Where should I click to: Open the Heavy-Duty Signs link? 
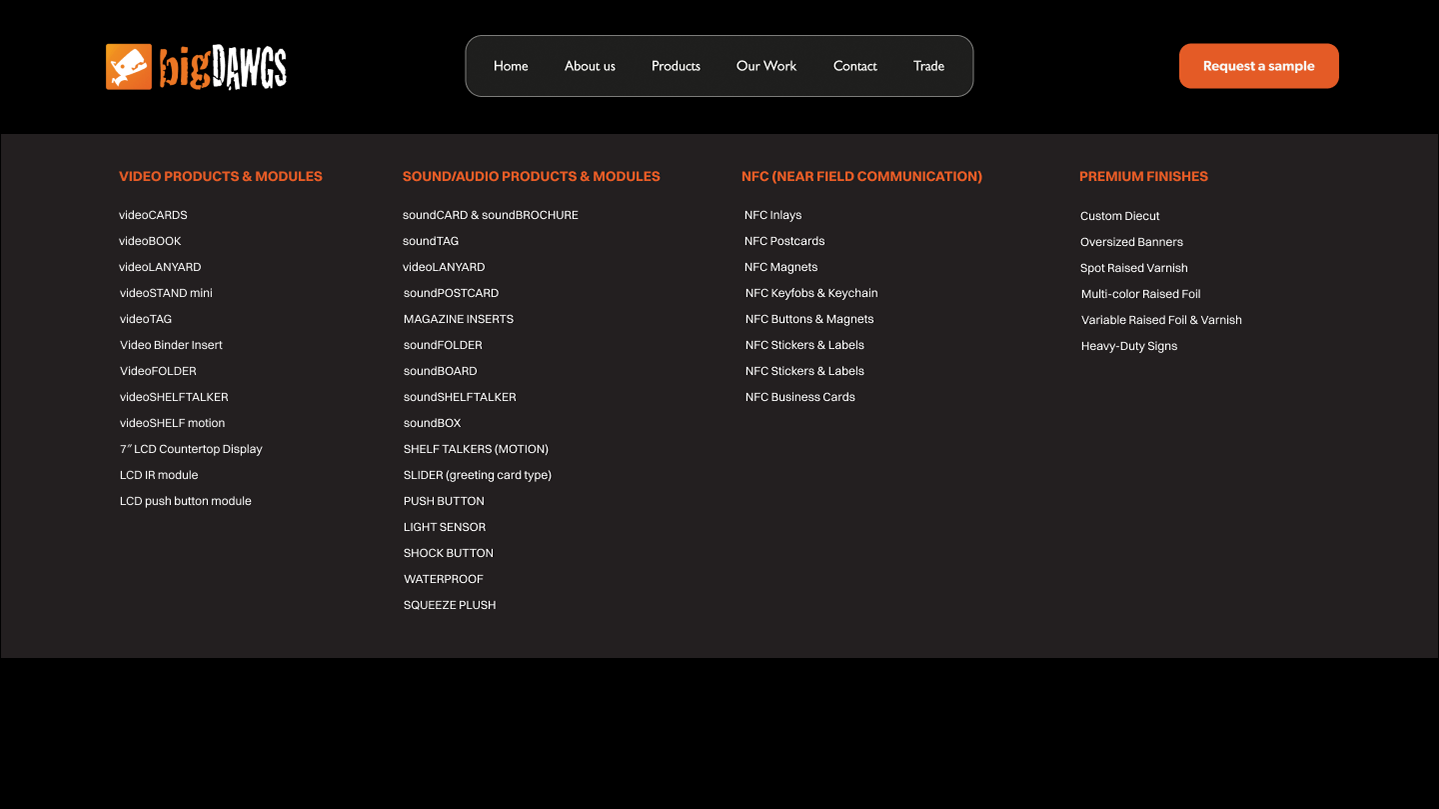pos(1129,346)
